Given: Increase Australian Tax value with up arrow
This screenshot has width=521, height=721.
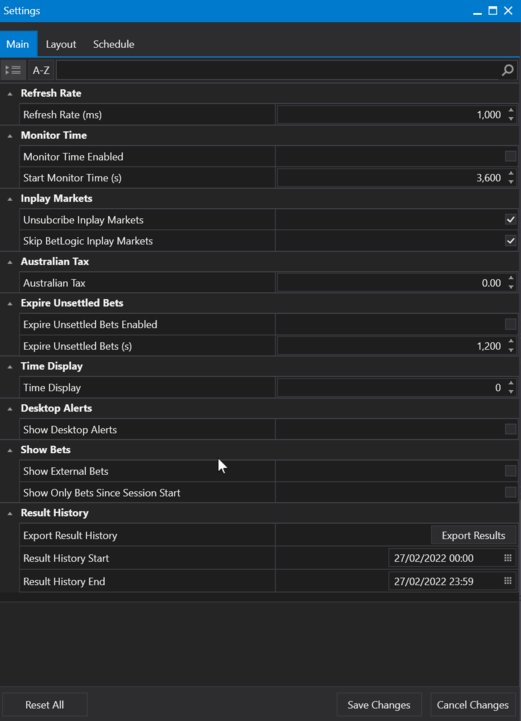Looking at the screenshot, I should coord(511,278).
